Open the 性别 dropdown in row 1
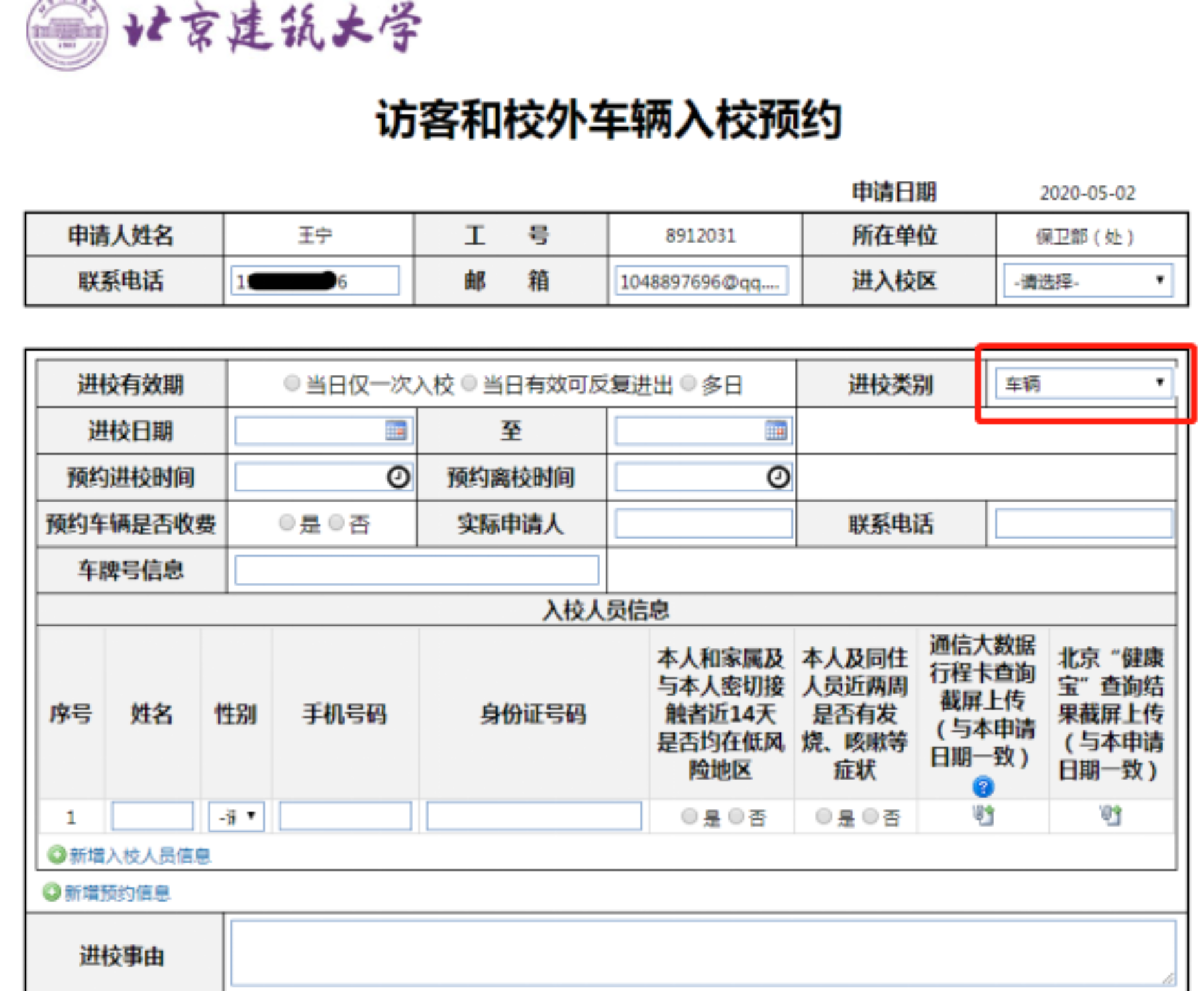The width and height of the screenshot is (1204, 992). pos(237,816)
